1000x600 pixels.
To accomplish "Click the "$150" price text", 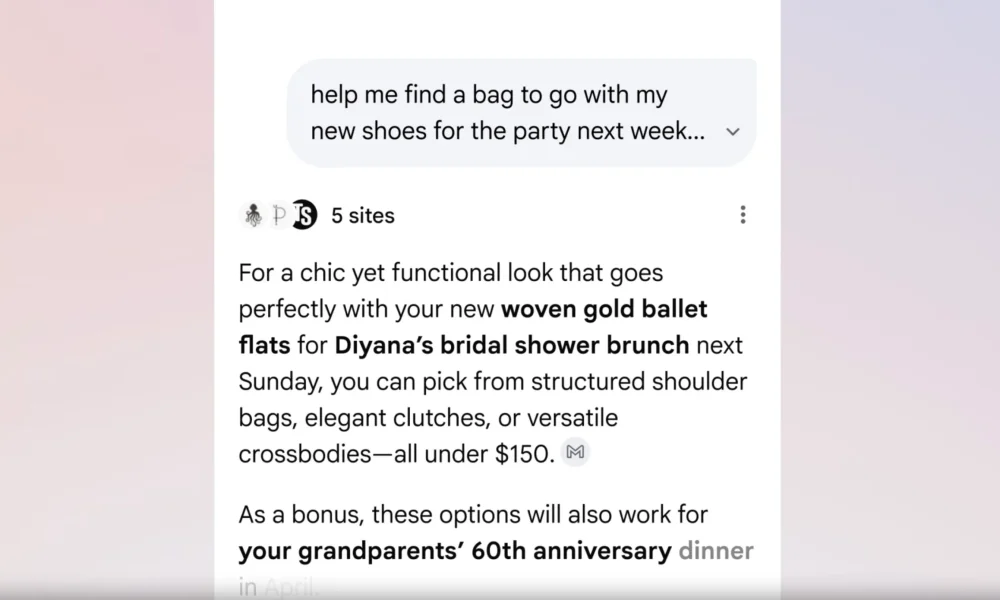I will [x=521, y=453].
